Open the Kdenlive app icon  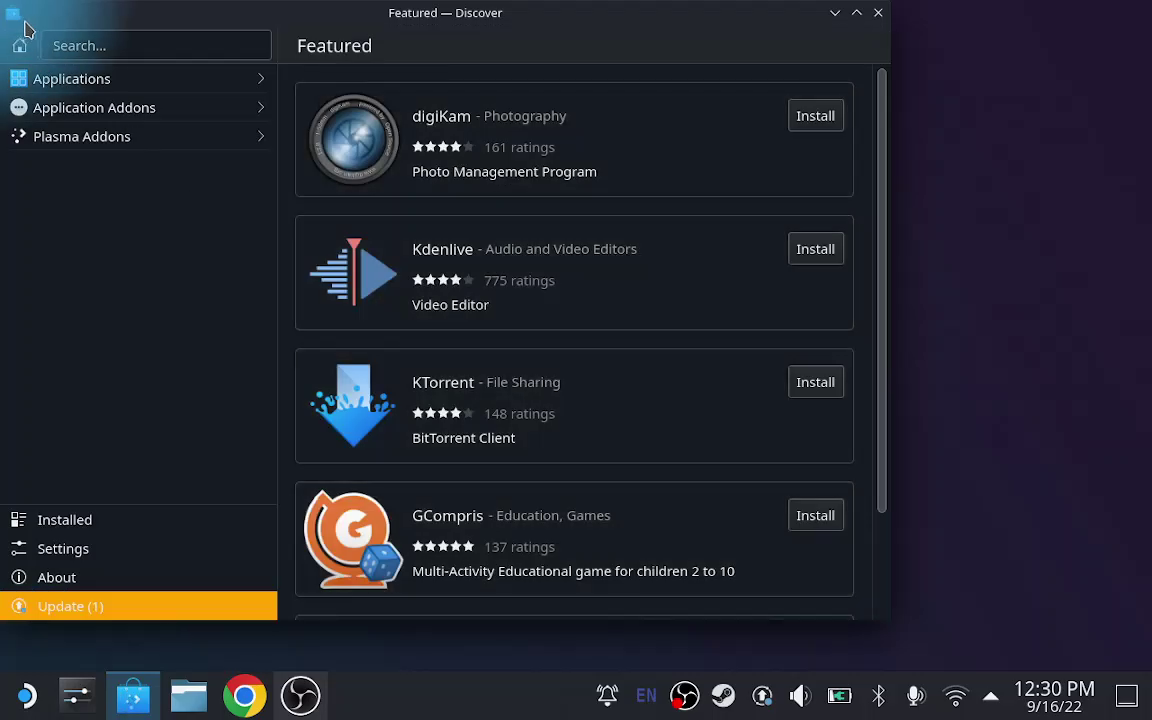353,273
